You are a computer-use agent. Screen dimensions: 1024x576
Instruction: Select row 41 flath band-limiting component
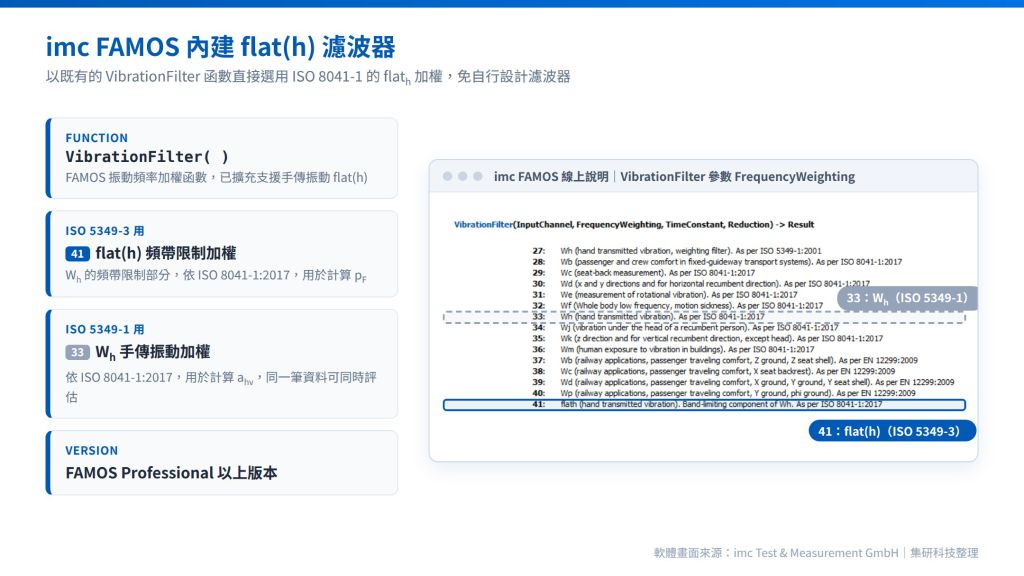[704, 405]
